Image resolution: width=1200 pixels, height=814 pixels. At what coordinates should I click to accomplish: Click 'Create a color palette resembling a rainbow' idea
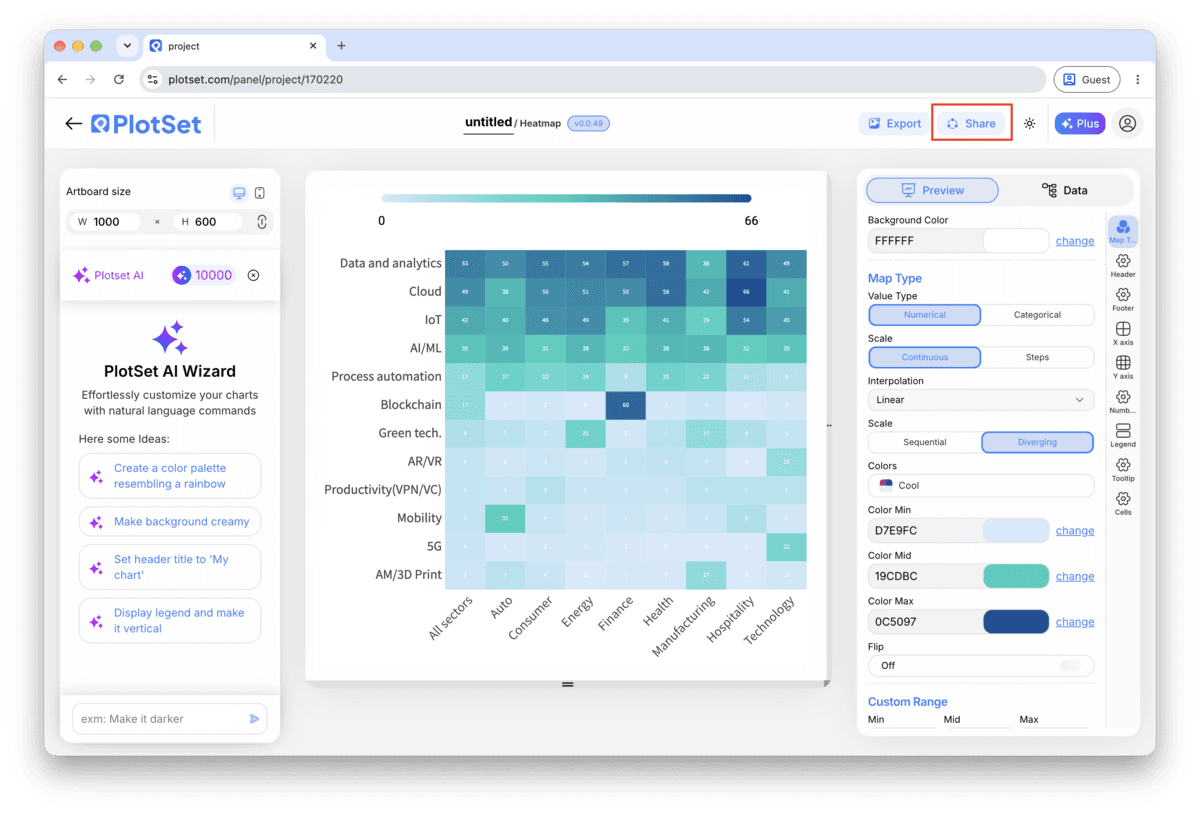click(x=170, y=476)
